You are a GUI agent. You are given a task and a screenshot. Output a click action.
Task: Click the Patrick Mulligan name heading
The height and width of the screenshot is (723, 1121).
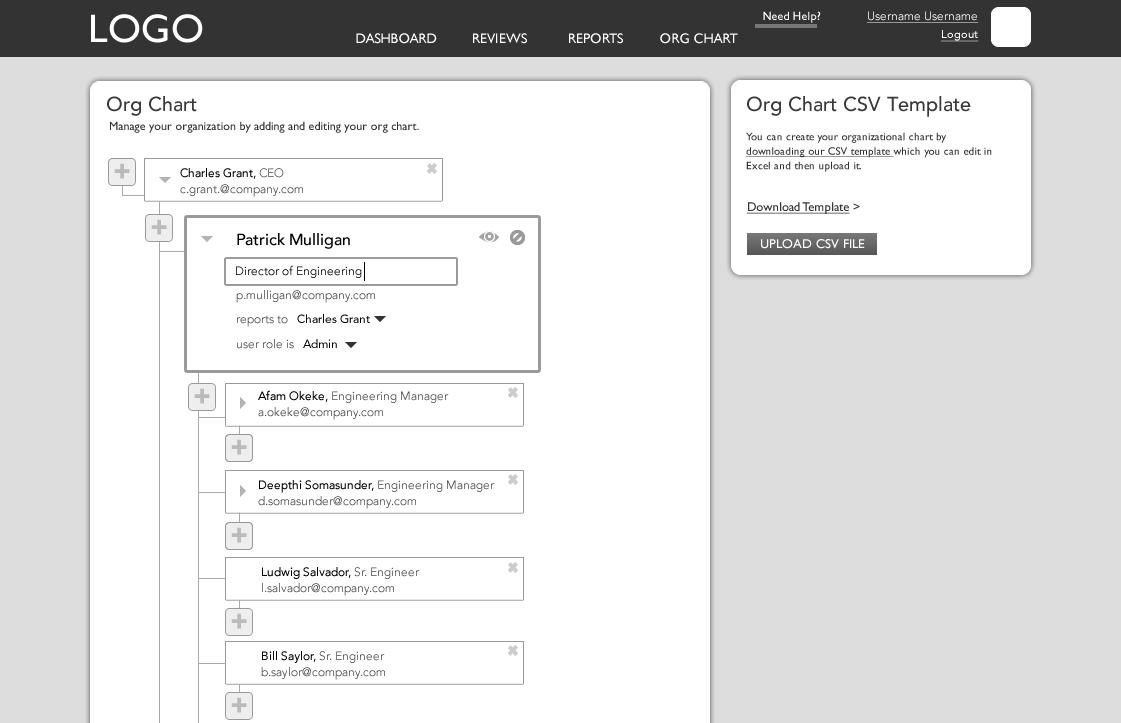tap(293, 240)
